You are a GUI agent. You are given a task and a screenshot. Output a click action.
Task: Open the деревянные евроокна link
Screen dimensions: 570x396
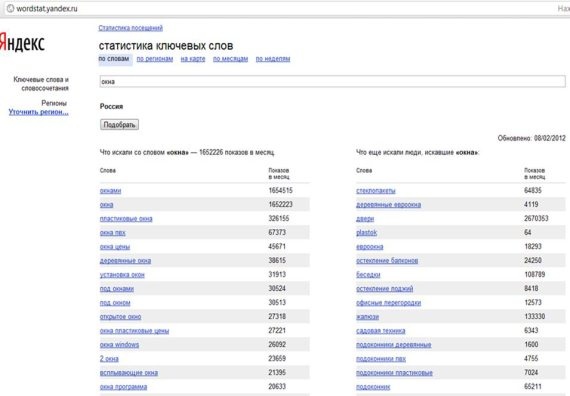(389, 205)
